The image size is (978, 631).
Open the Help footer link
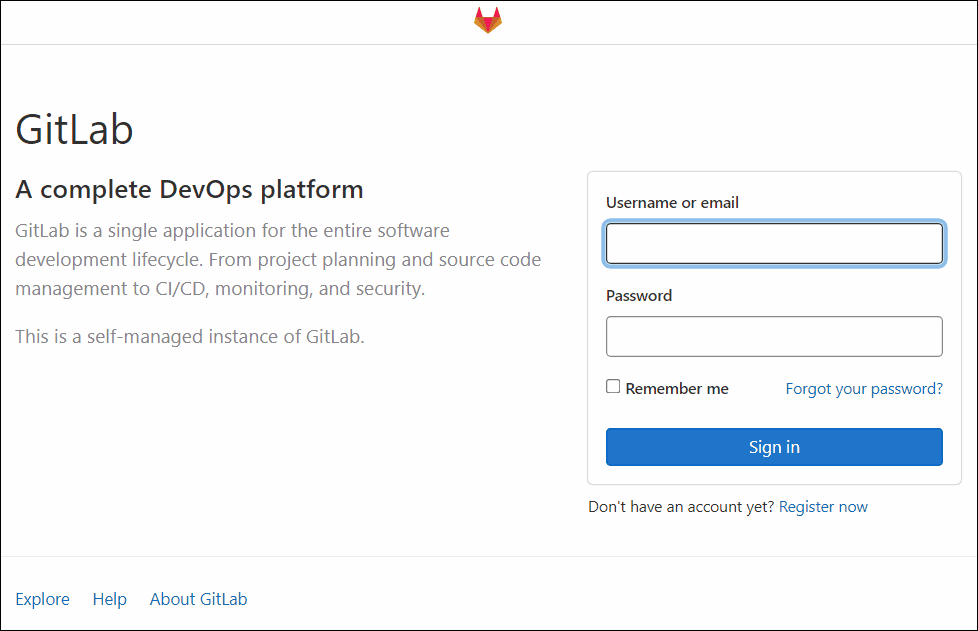(110, 599)
